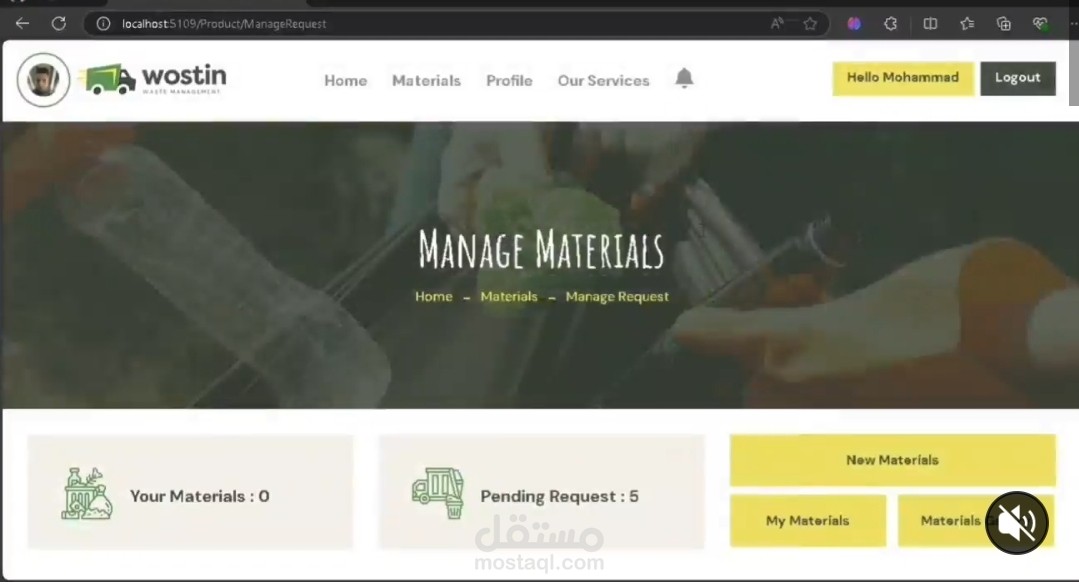Screen dimensions: 1079x586
Task: Click the Hello Mohammad button
Action: coord(903,78)
